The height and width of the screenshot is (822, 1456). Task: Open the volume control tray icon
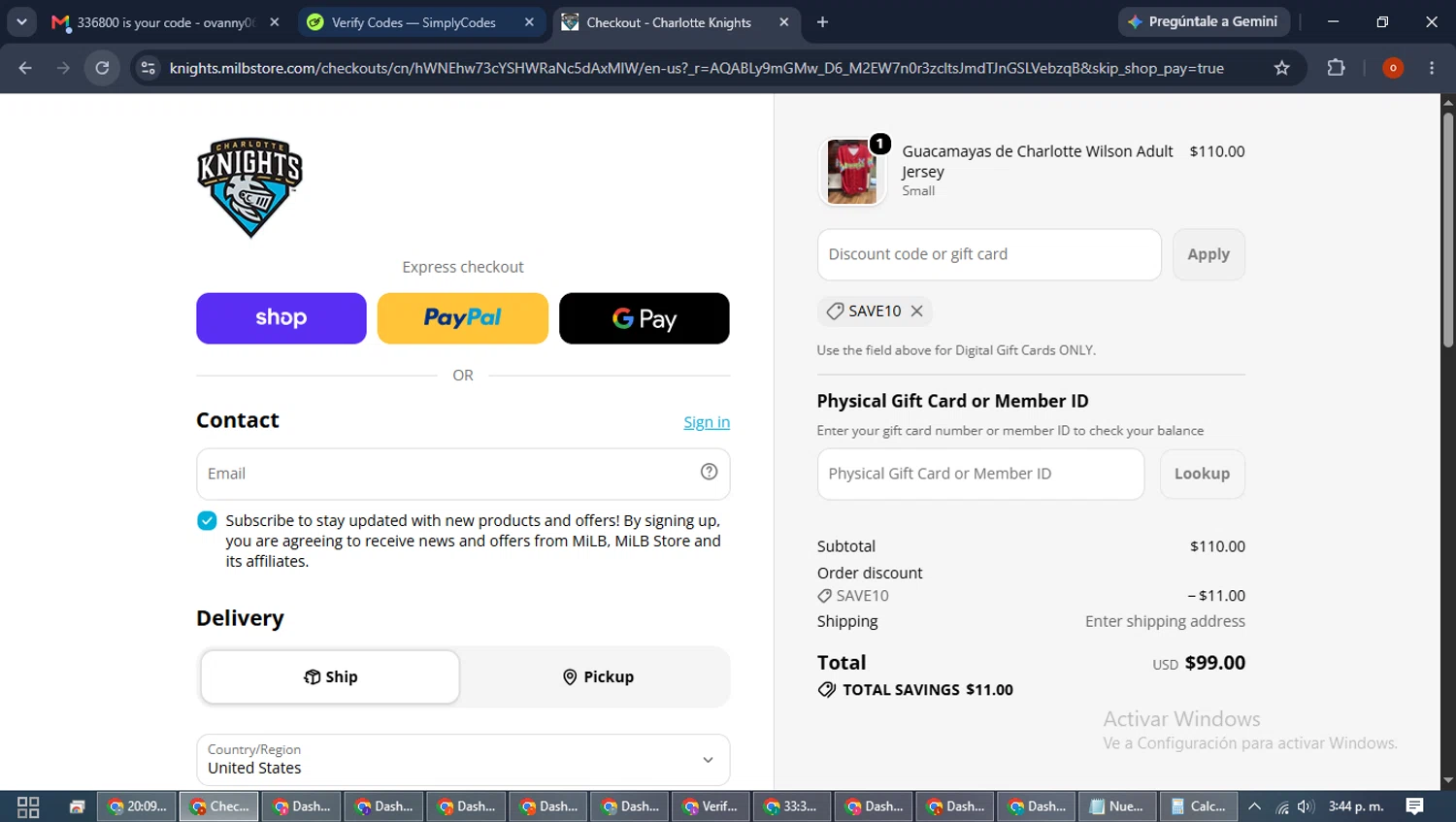tap(1306, 806)
